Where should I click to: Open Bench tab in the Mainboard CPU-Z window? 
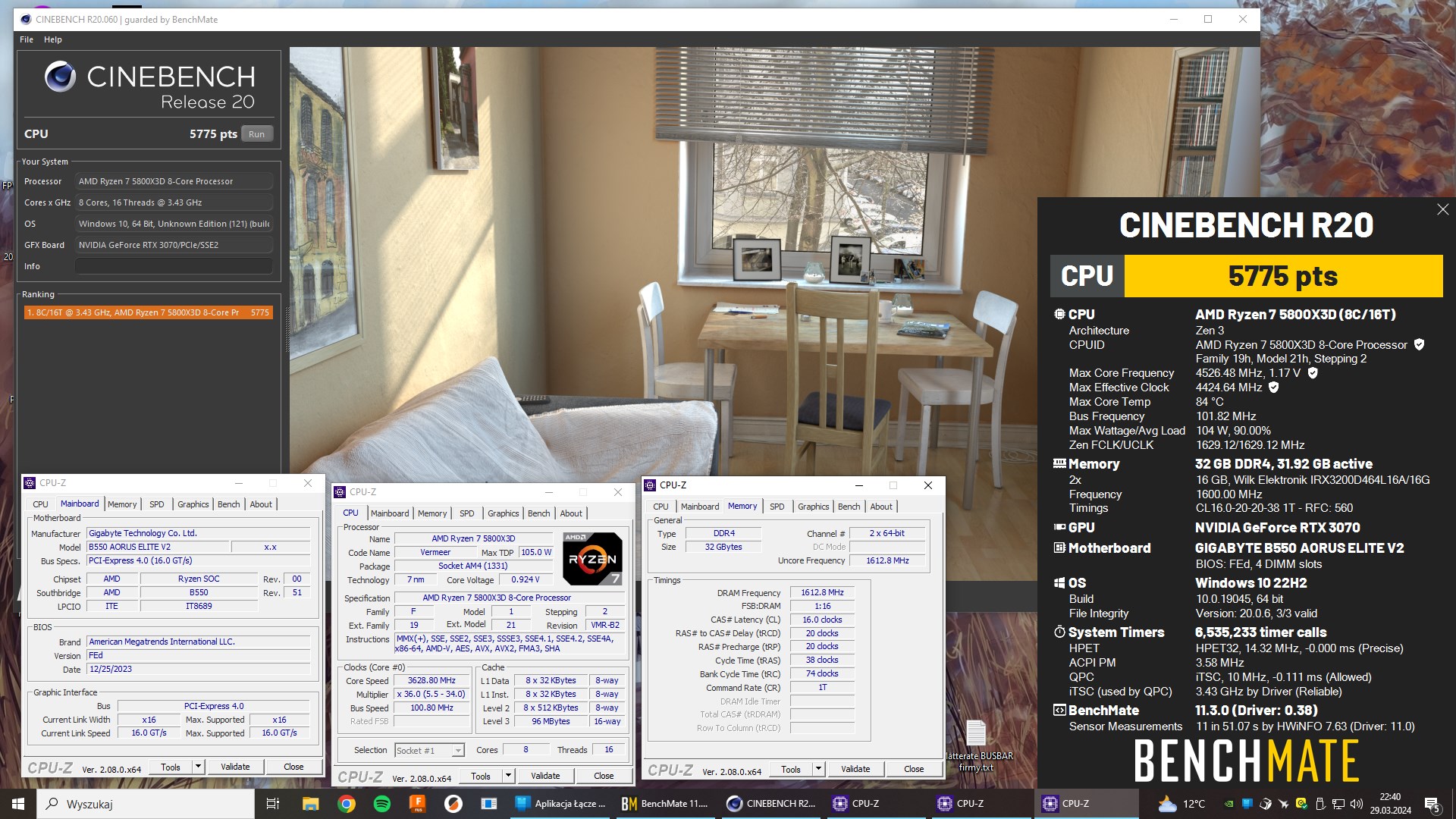point(228,504)
